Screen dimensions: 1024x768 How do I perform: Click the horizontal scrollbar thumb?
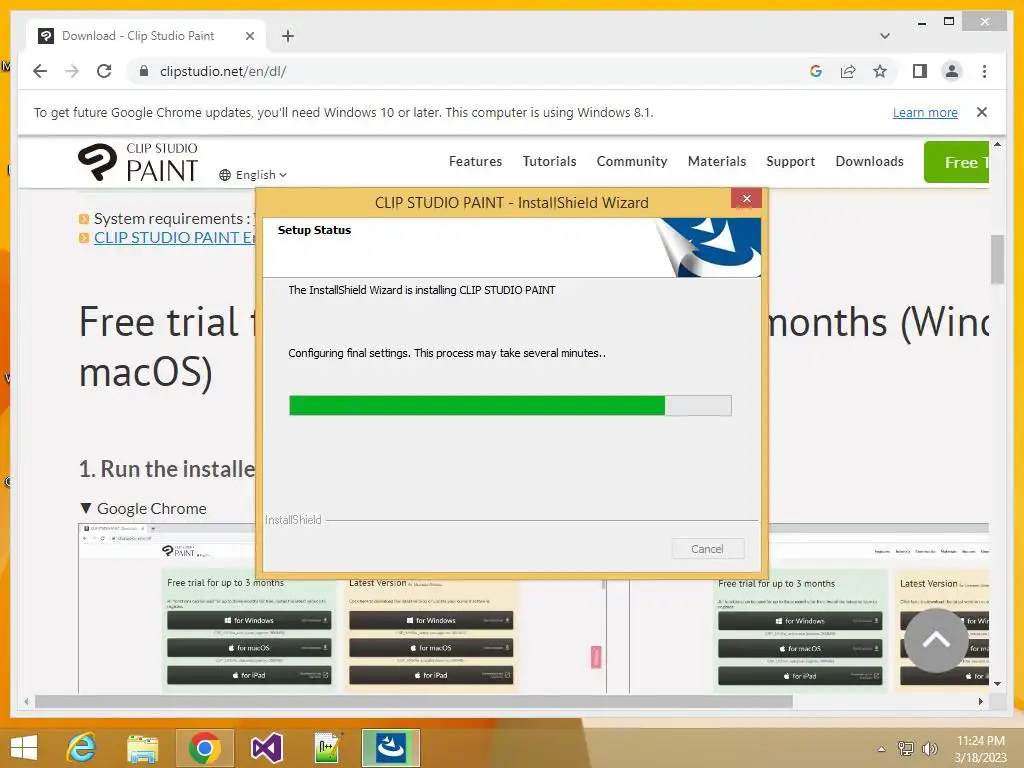tap(413, 701)
